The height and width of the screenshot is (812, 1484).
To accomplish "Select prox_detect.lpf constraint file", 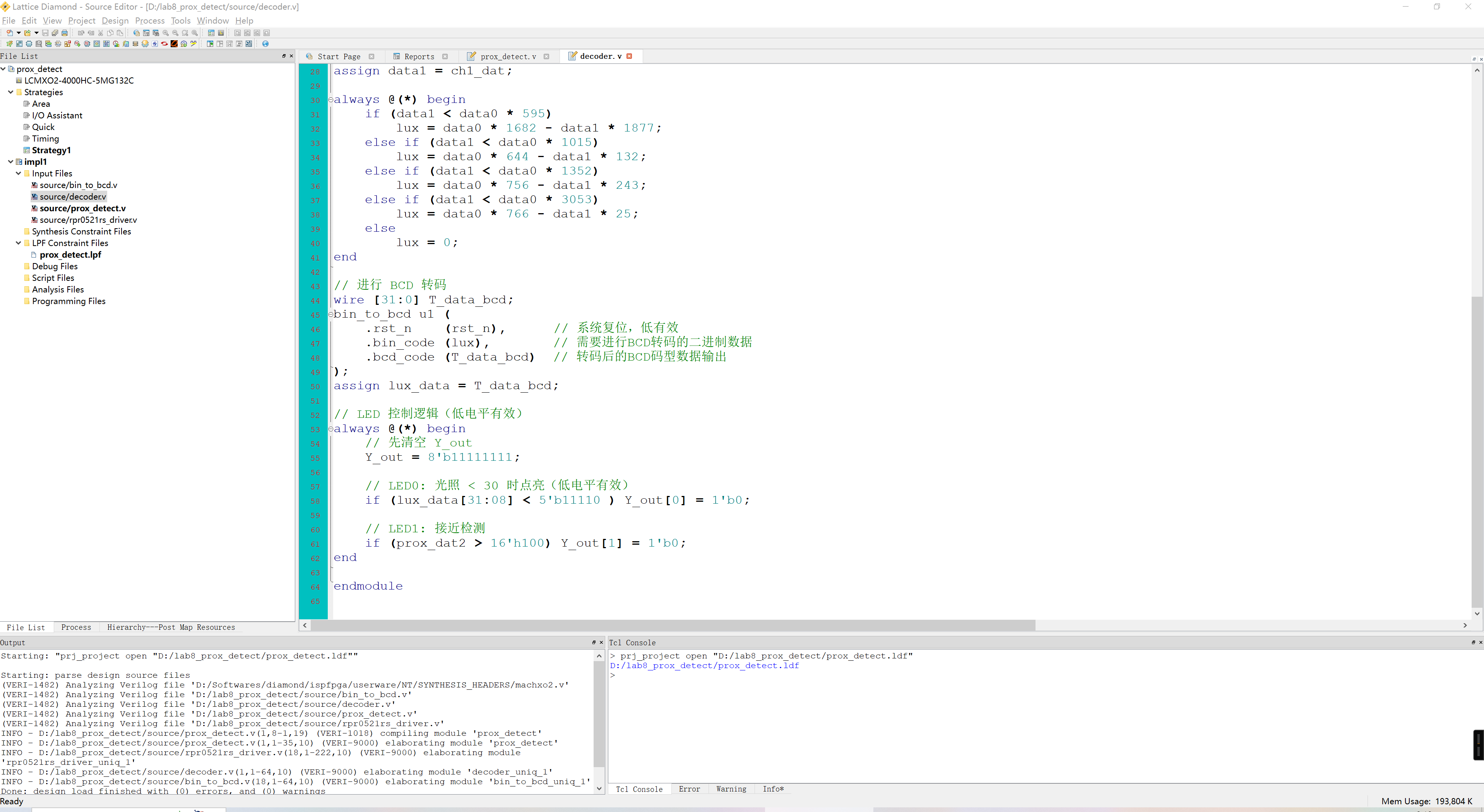I will pyautogui.click(x=70, y=255).
